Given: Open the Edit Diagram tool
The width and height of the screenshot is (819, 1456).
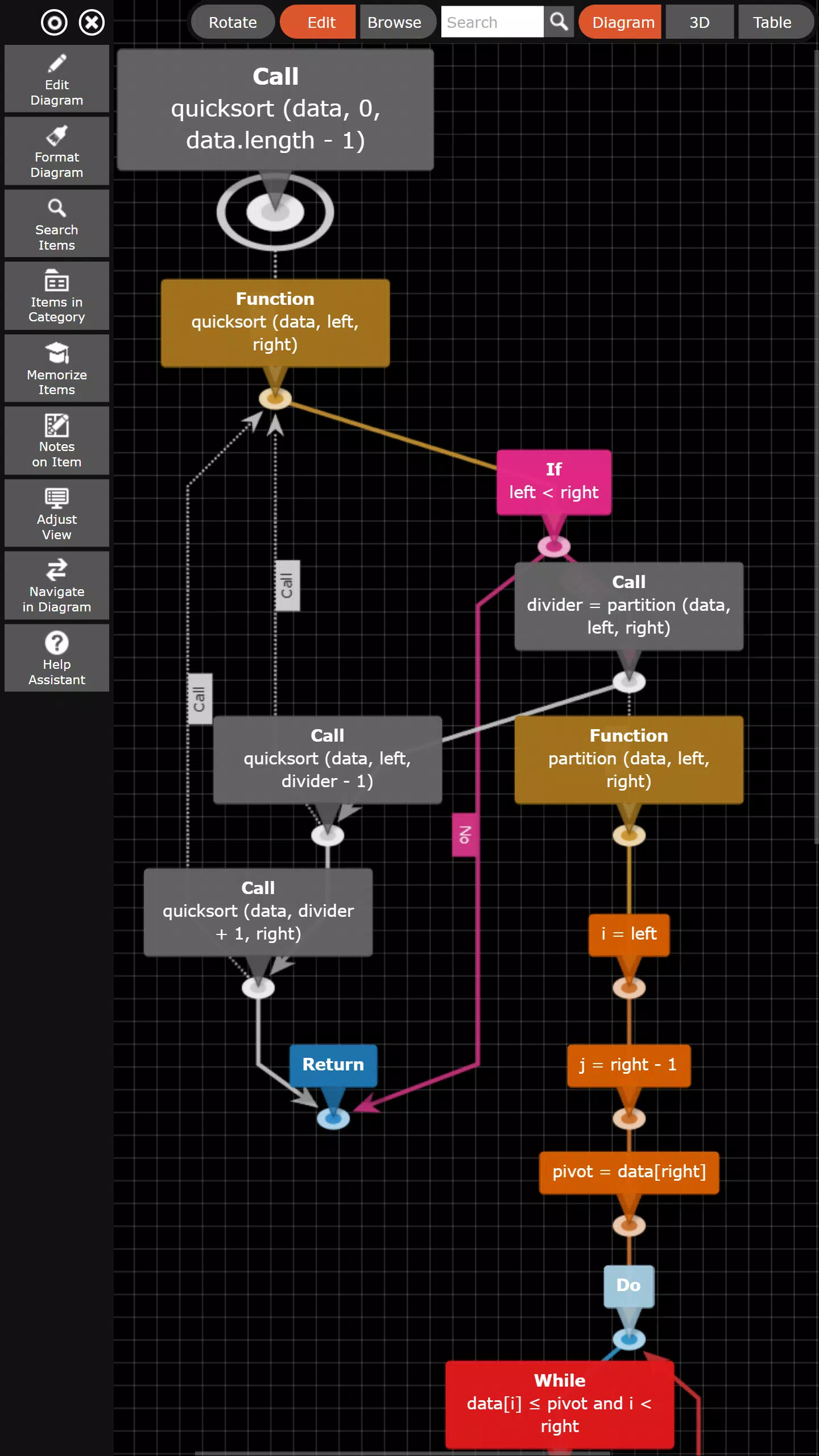Looking at the screenshot, I should coord(57,79).
